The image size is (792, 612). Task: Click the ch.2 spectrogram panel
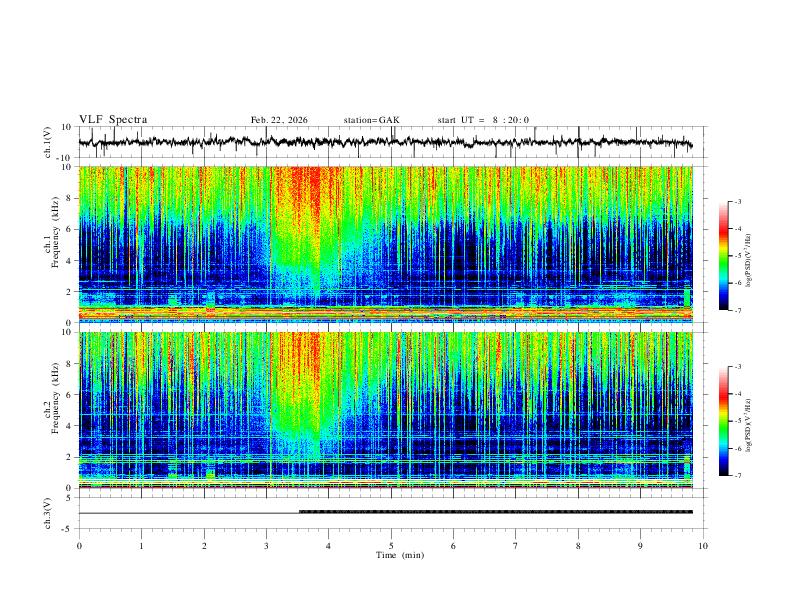pyautogui.click(x=386, y=410)
